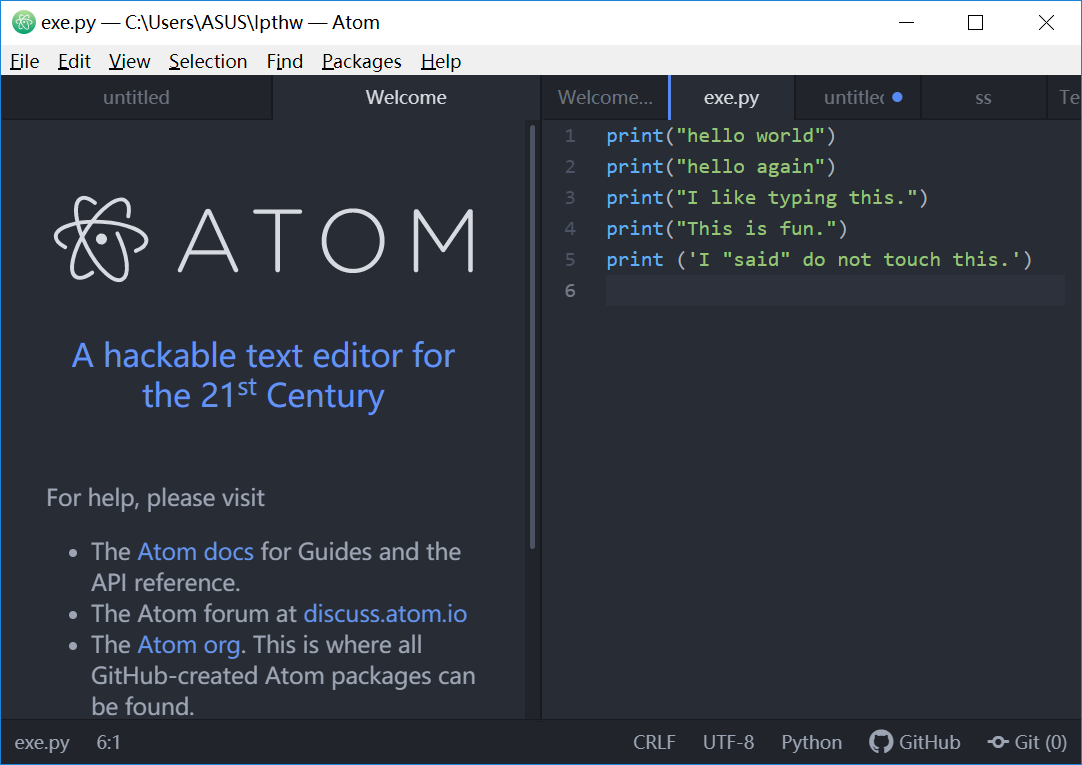Visit the discuss.atom.io forum link
1082x765 pixels.
coord(385,613)
